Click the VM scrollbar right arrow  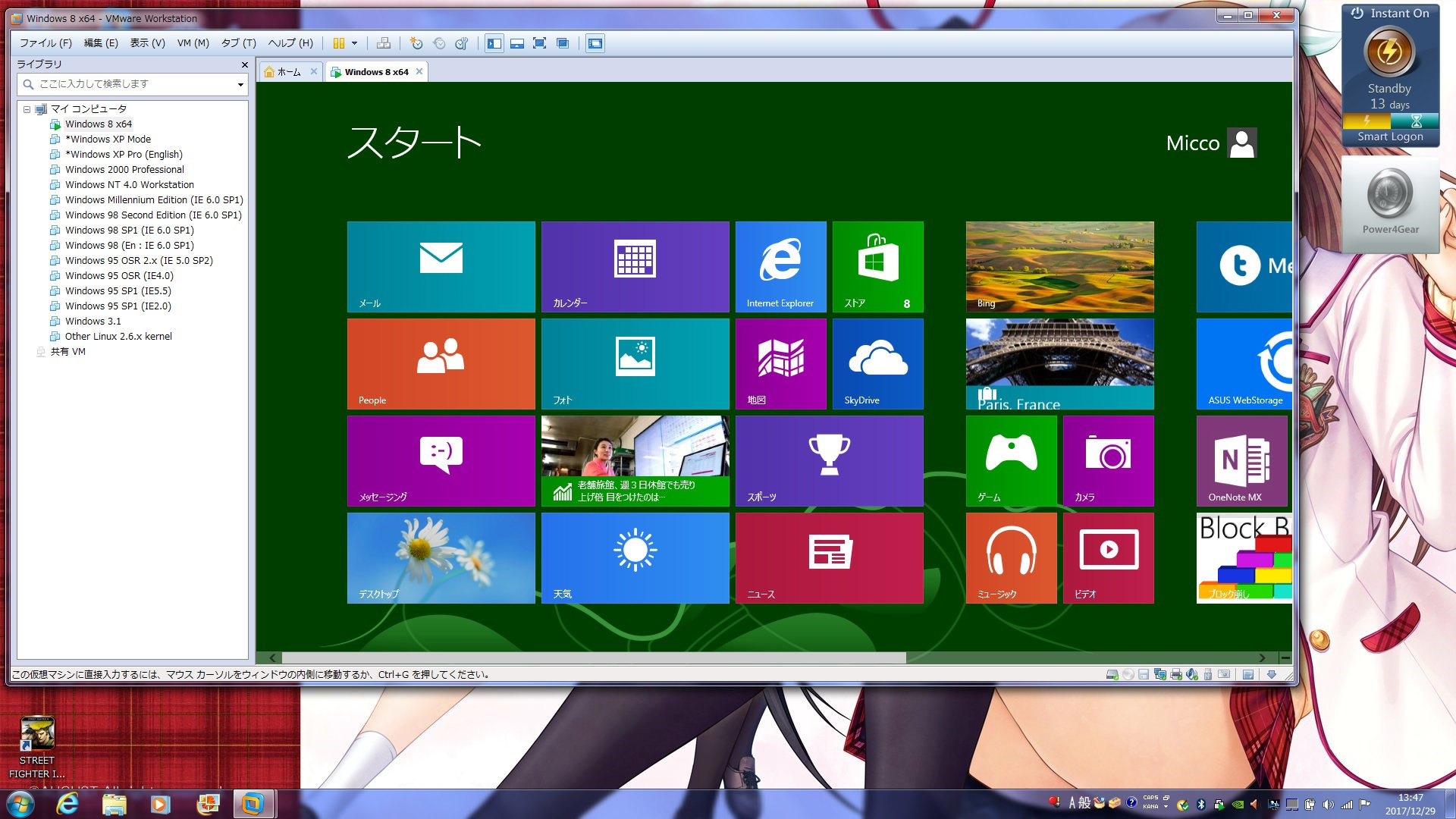1262,657
